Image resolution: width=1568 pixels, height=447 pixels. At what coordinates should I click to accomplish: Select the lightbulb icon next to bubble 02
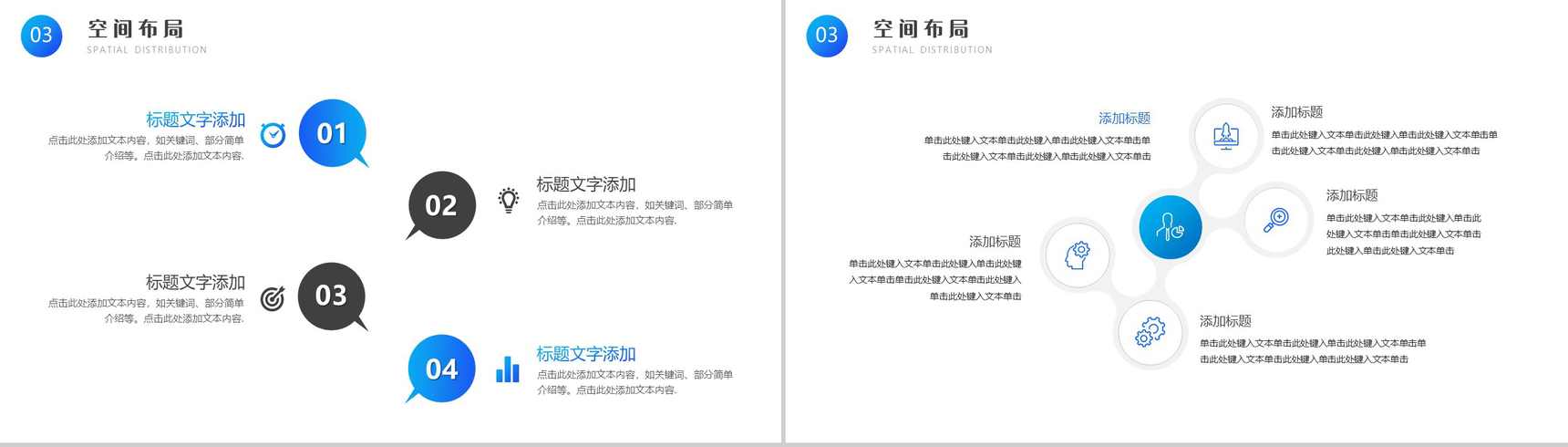[x=509, y=200]
